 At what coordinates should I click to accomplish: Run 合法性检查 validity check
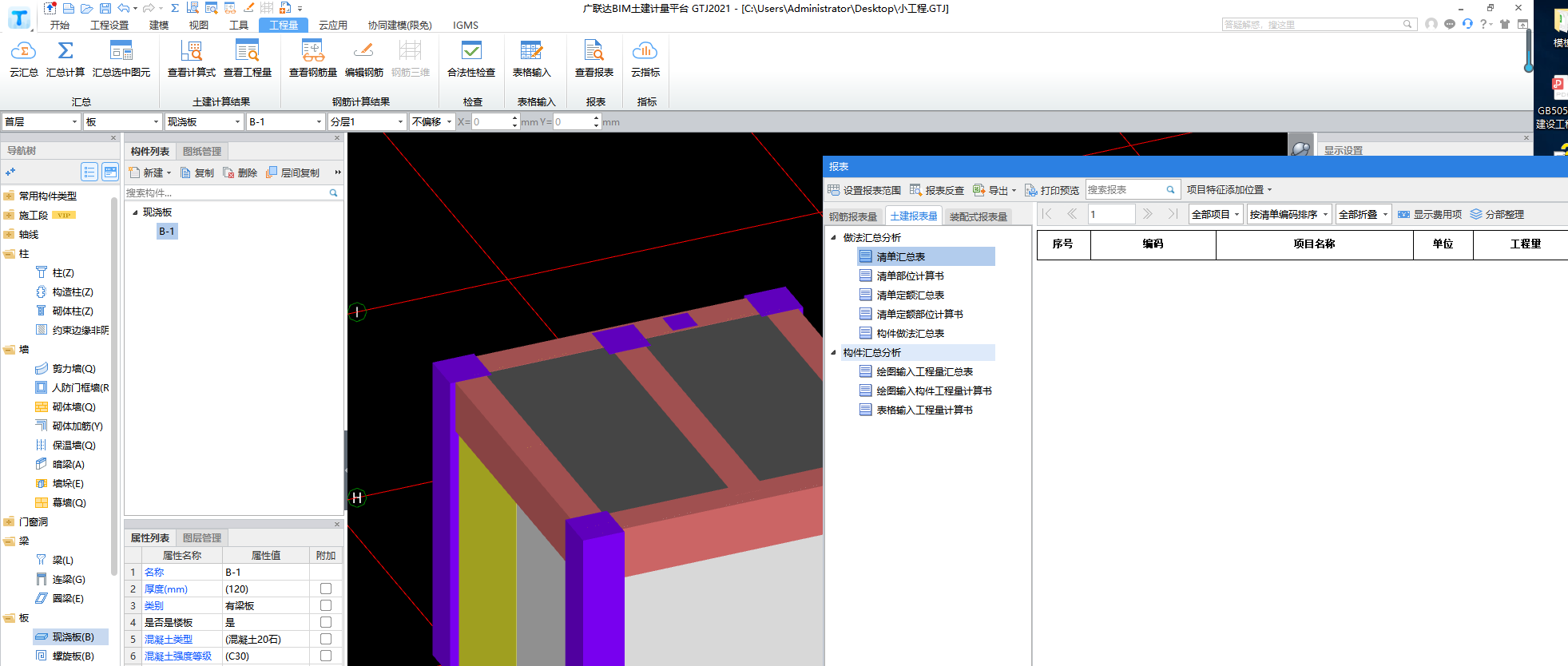pyautogui.click(x=471, y=59)
